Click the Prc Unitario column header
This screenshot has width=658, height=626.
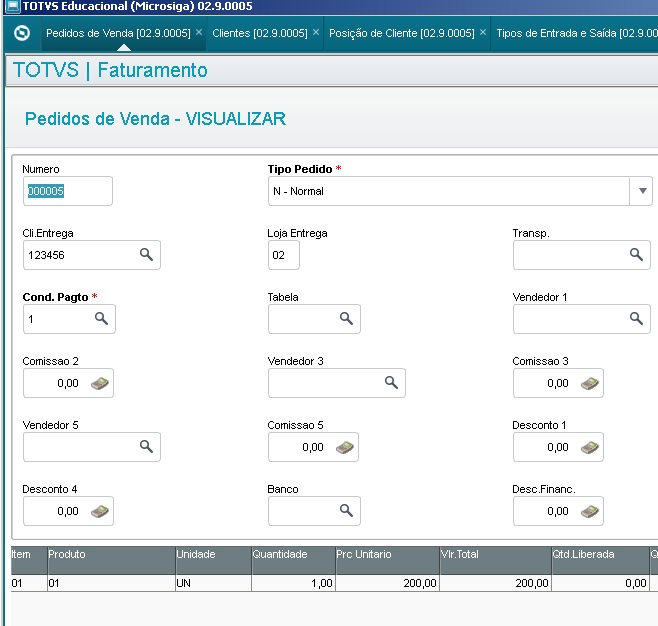click(x=387, y=560)
